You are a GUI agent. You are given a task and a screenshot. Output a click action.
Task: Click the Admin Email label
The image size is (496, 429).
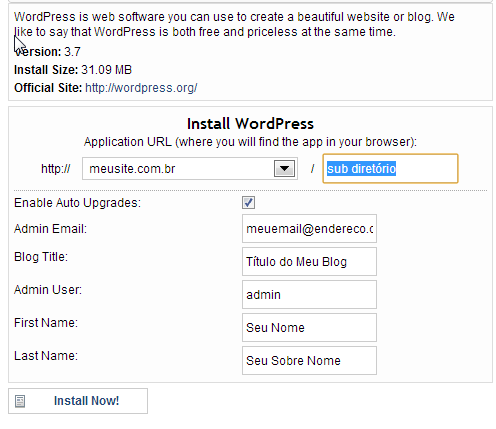50,229
